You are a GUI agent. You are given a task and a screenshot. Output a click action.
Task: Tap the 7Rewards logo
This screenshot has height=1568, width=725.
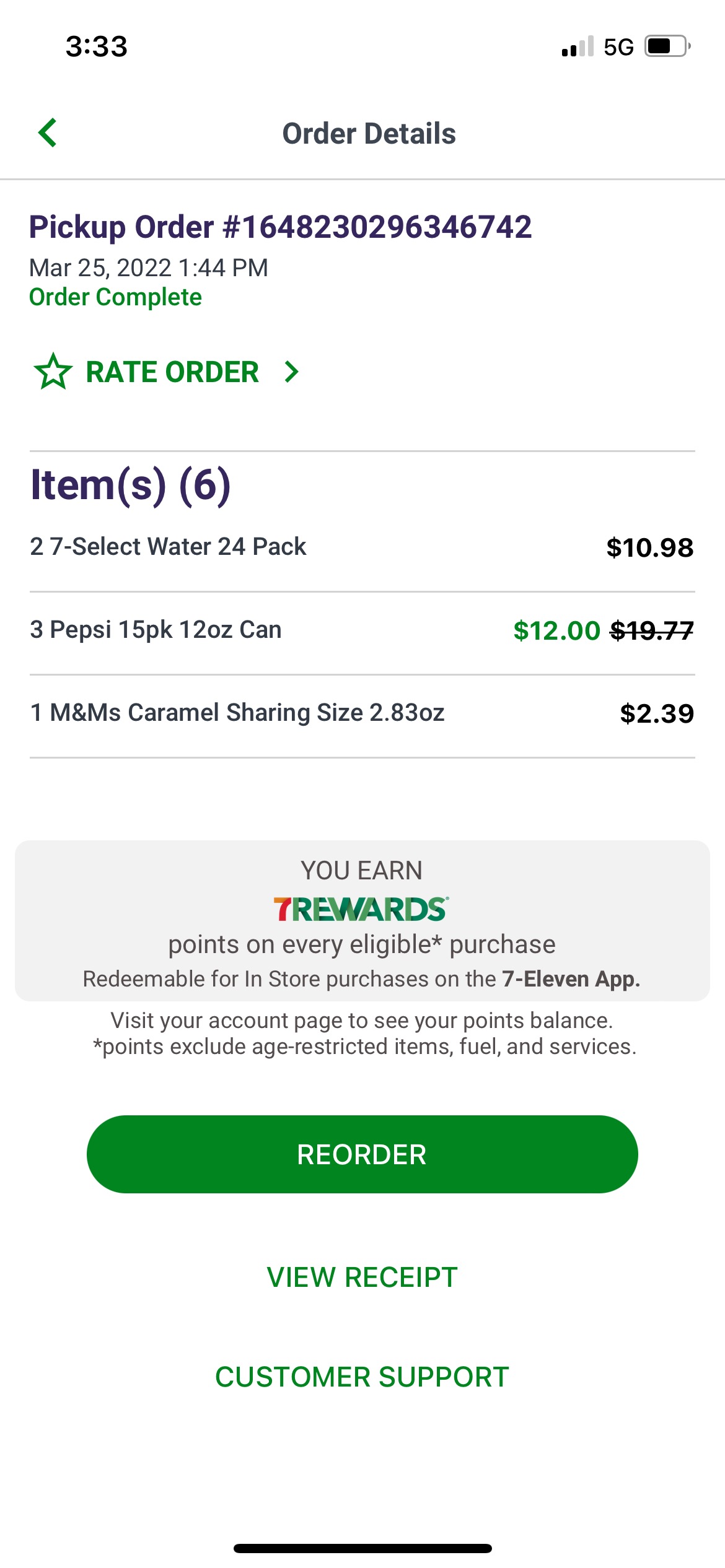[361, 909]
